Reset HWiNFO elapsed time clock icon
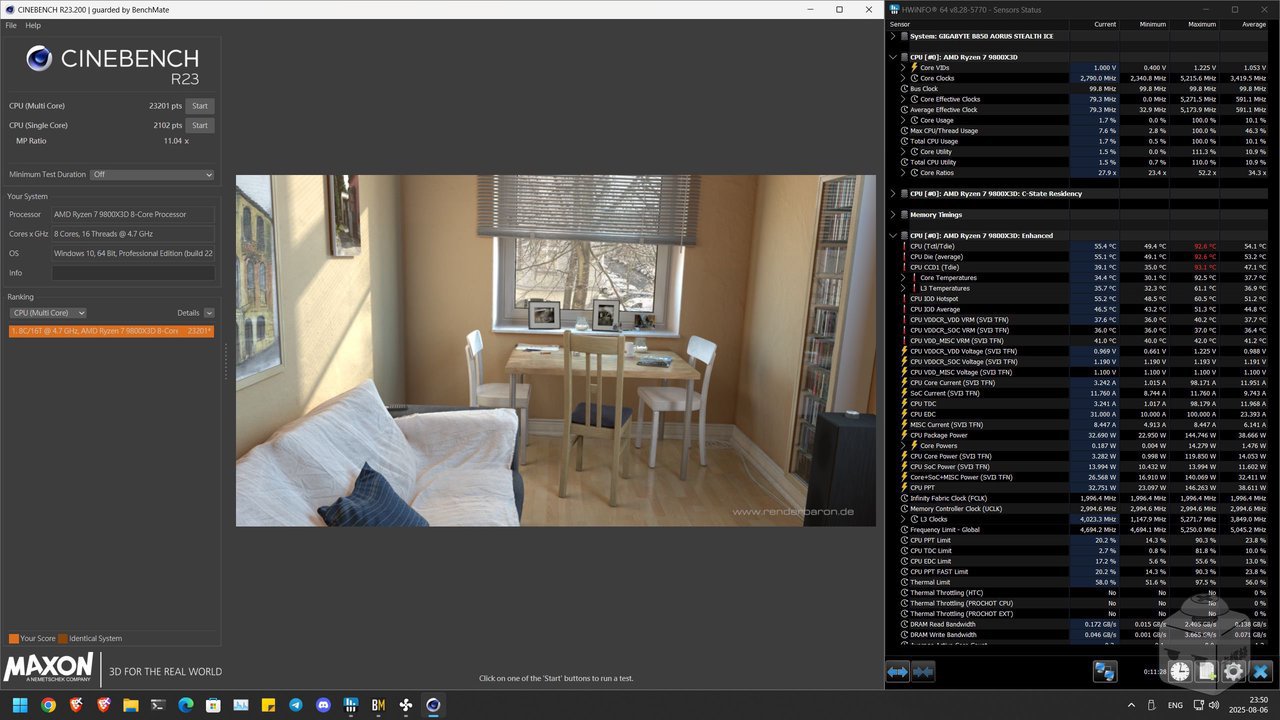 point(1180,672)
